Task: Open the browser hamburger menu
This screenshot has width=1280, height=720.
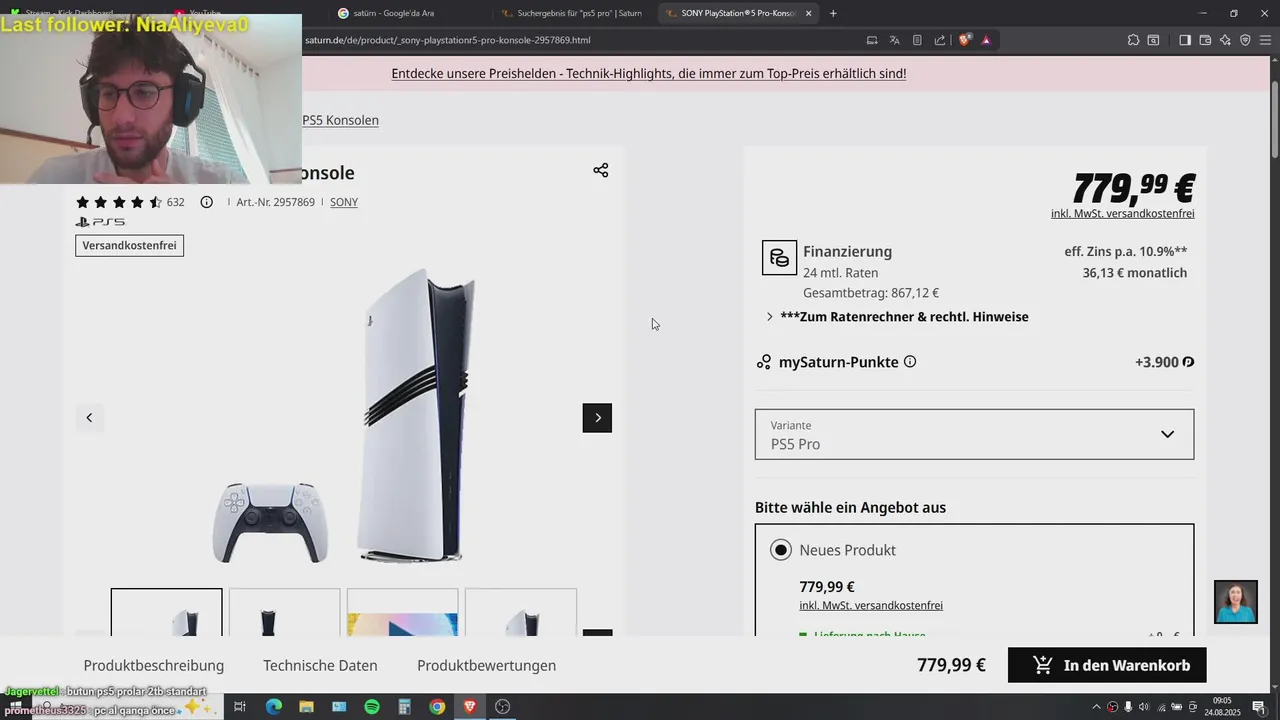Action: (x=1265, y=40)
